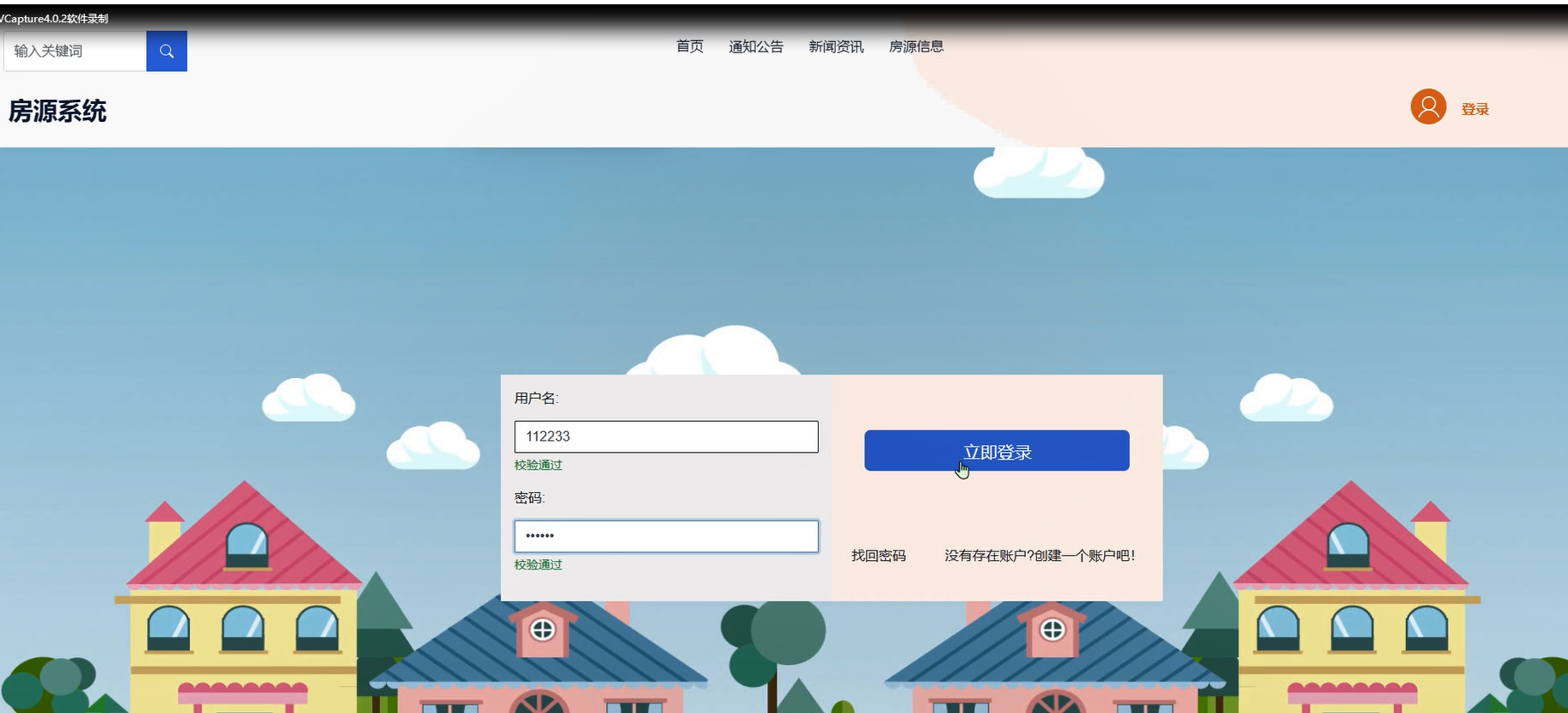Click the 密码: label

coord(529,498)
